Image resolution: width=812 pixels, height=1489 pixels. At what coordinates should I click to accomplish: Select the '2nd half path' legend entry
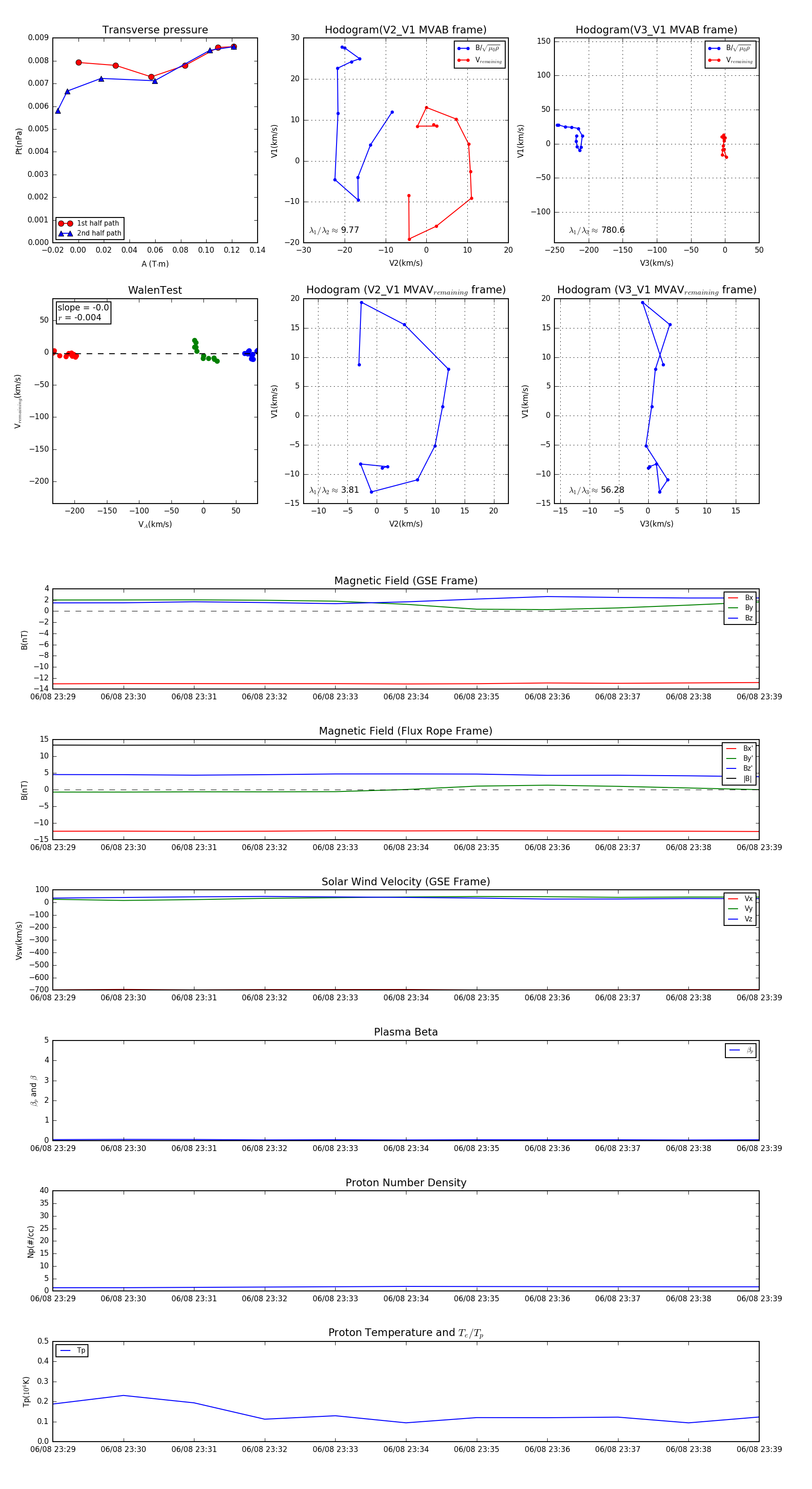pos(90,234)
